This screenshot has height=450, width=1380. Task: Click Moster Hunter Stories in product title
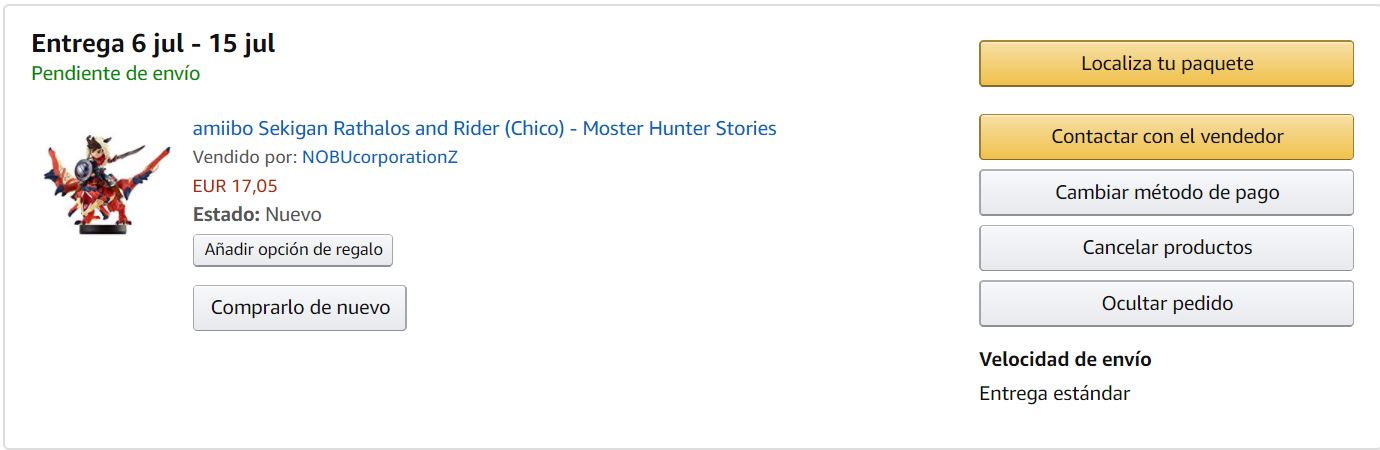click(x=679, y=128)
